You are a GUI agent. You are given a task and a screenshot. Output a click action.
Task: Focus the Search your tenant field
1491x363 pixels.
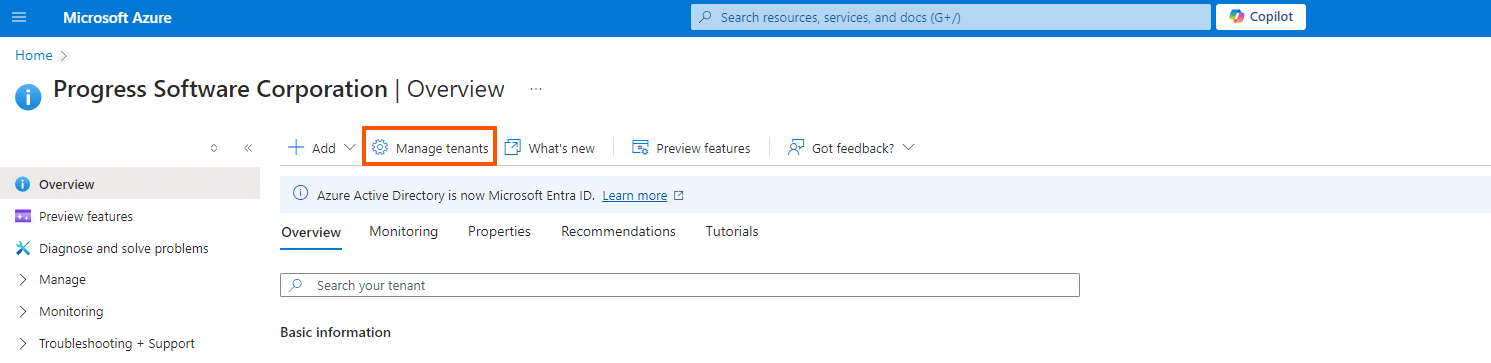click(680, 285)
